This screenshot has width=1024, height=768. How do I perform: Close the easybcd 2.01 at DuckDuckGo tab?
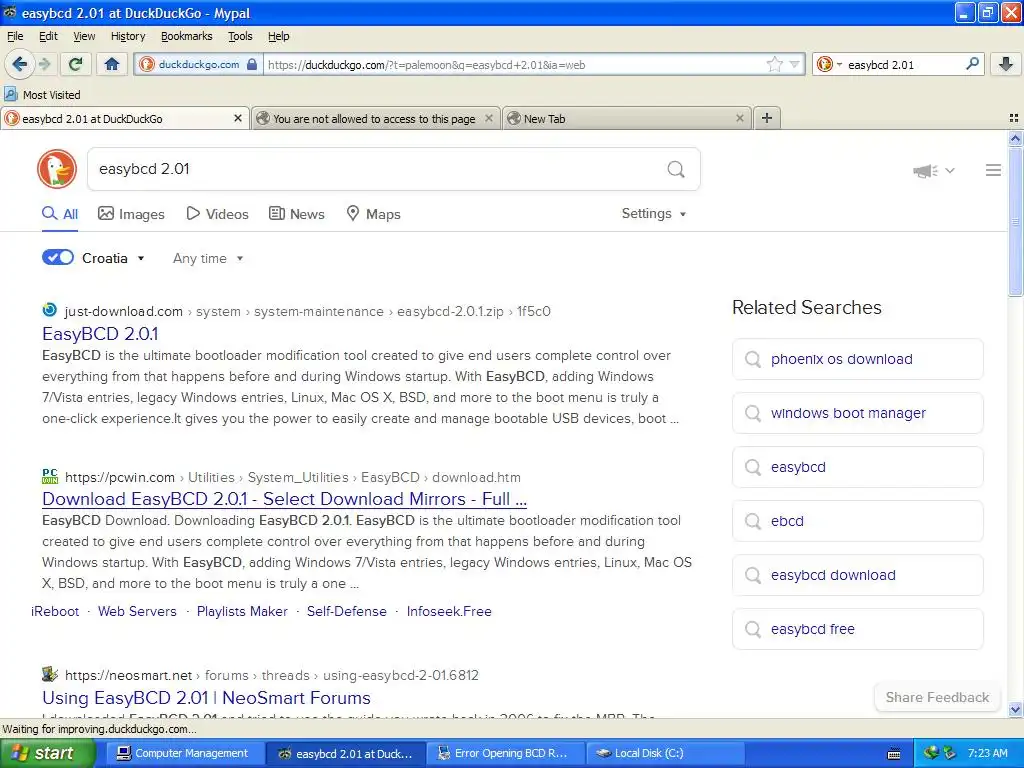[x=238, y=118]
